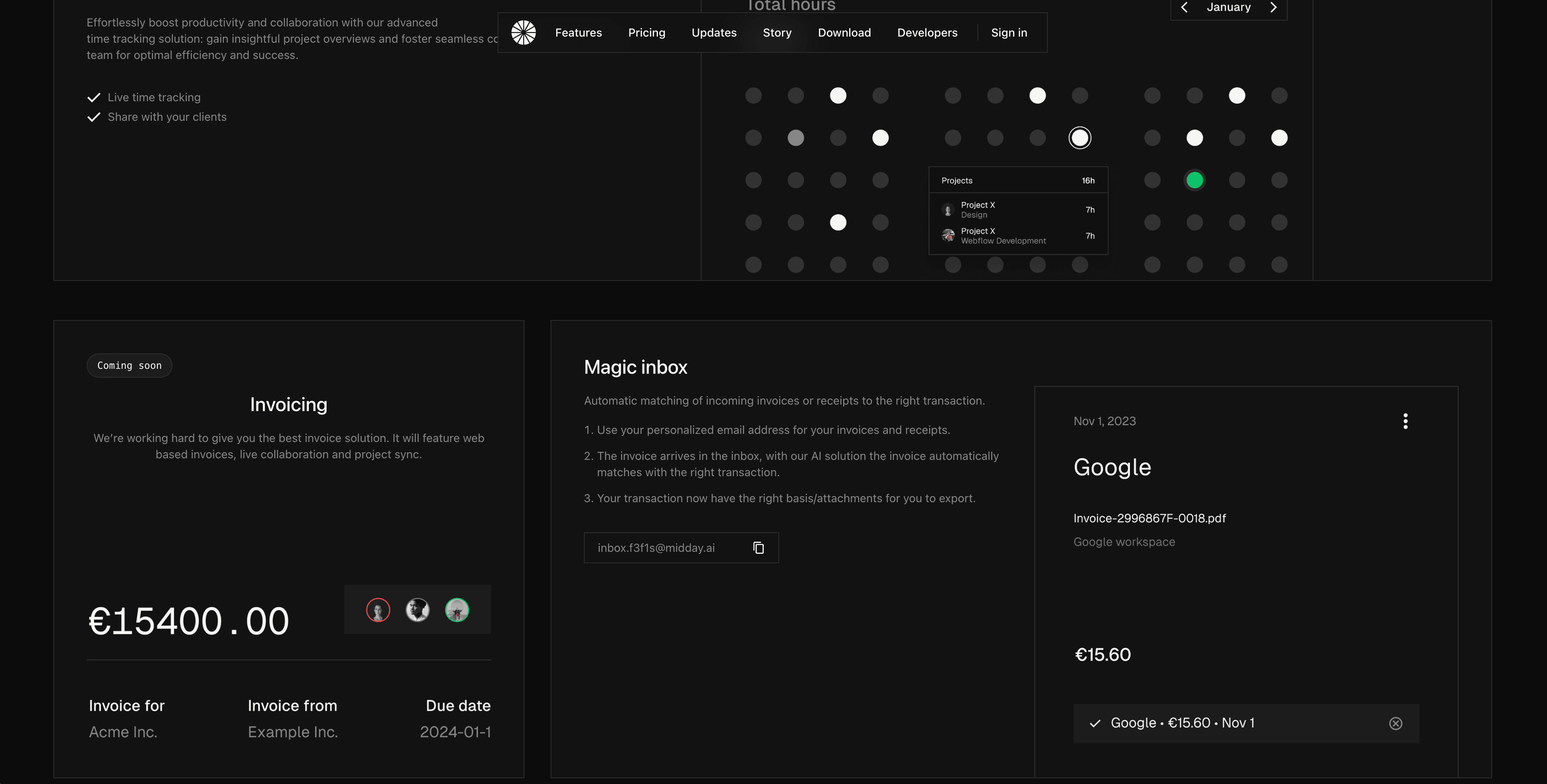
Task: Click the Sign in link
Action: pyautogui.click(x=1009, y=33)
